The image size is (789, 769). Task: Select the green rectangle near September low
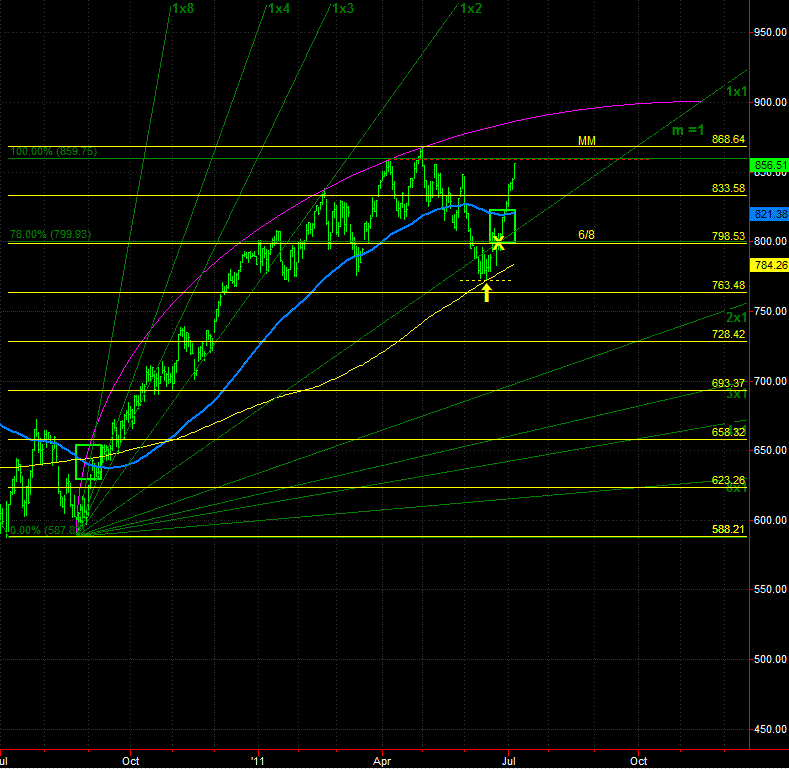(x=89, y=462)
